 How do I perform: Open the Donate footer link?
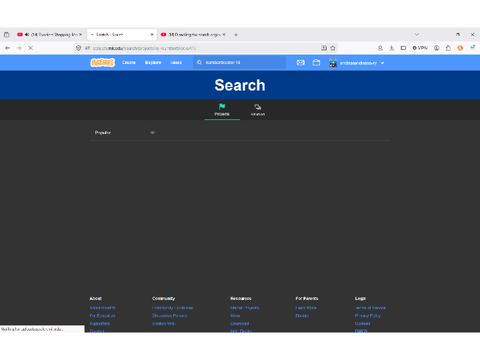point(302,316)
